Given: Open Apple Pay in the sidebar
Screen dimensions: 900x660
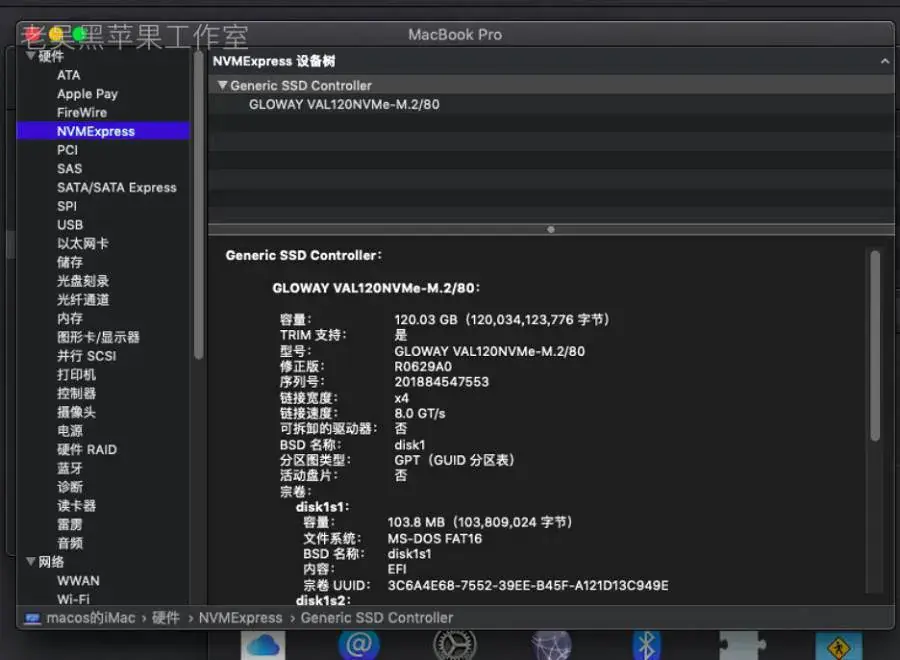Looking at the screenshot, I should coord(87,94).
